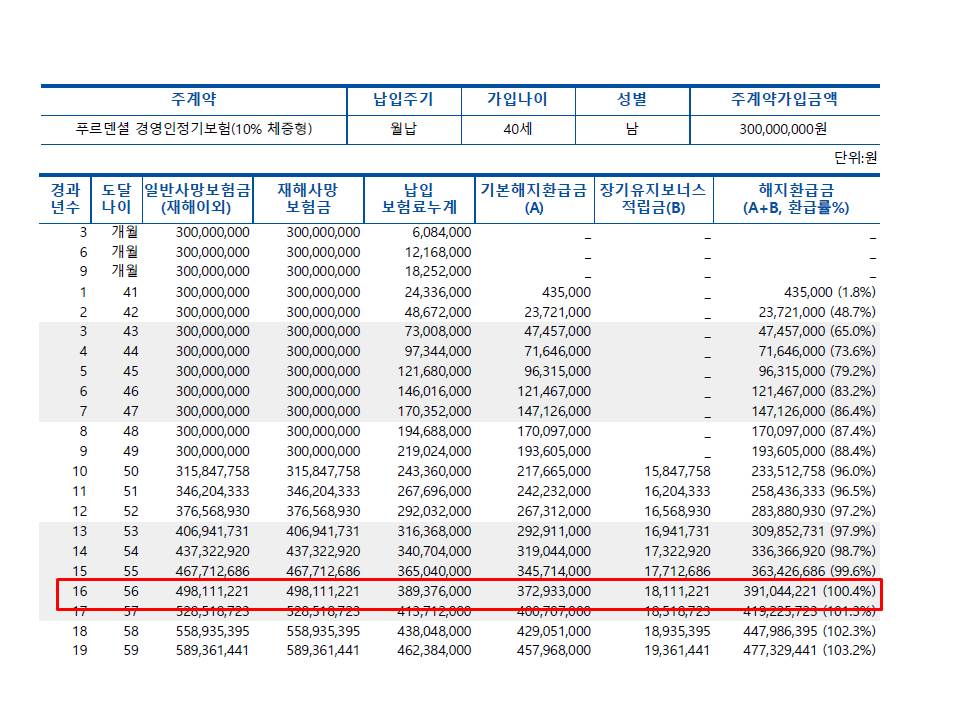
Task: Click bonus reserve value 17,712,686
Action: pos(677,571)
